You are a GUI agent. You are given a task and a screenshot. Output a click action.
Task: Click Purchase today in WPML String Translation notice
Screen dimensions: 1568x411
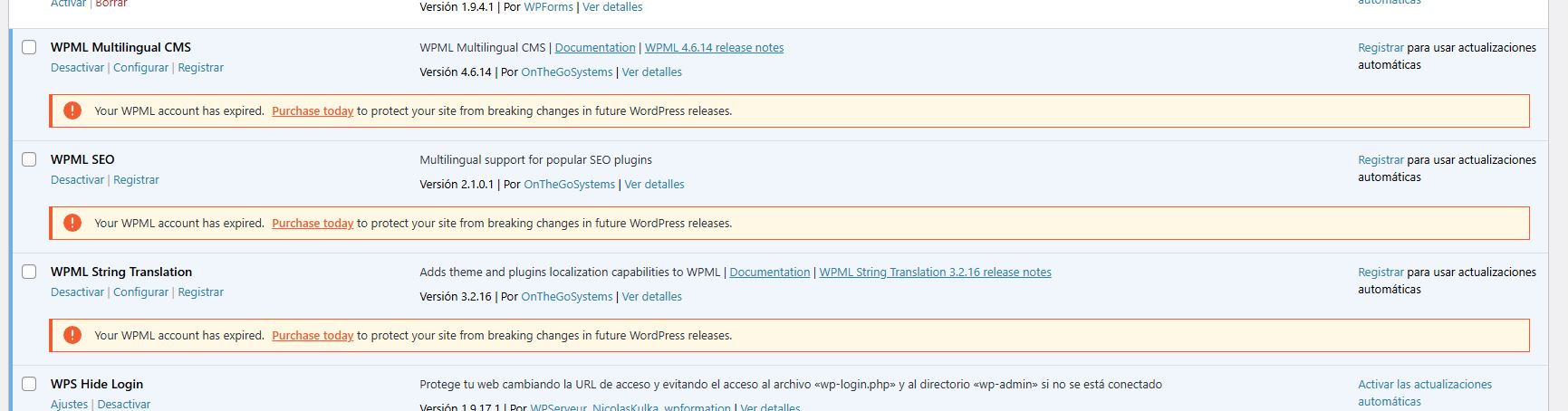coord(313,336)
